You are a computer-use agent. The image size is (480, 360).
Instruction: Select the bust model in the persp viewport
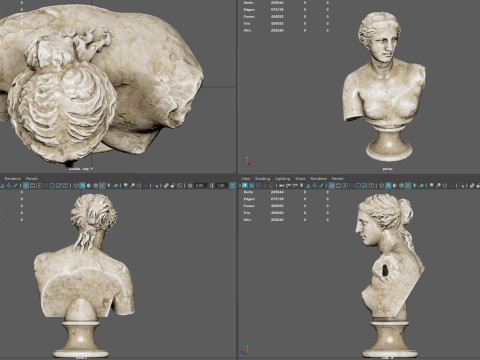click(x=385, y=88)
